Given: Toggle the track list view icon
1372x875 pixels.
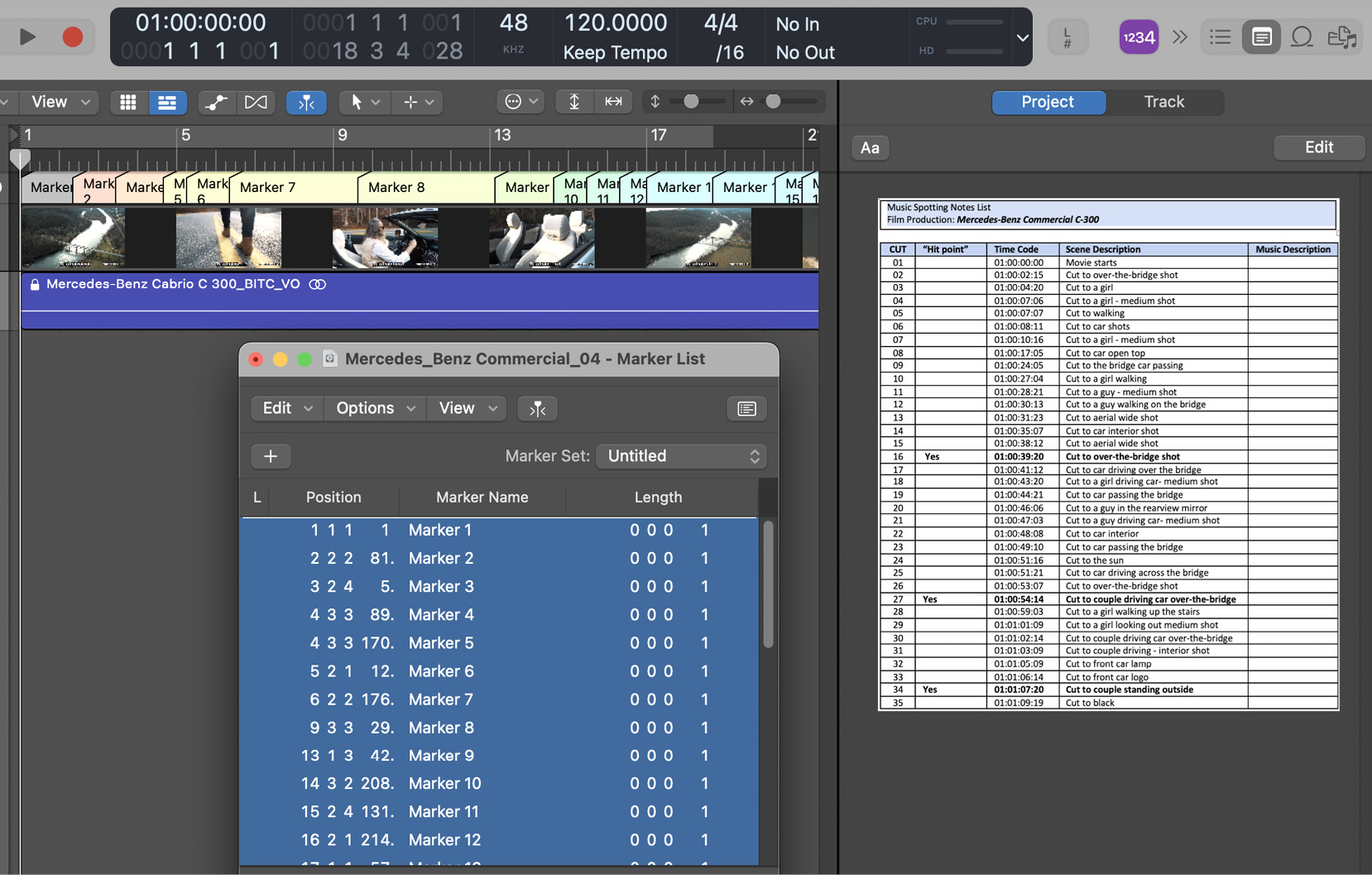Looking at the screenshot, I should pos(167,102).
